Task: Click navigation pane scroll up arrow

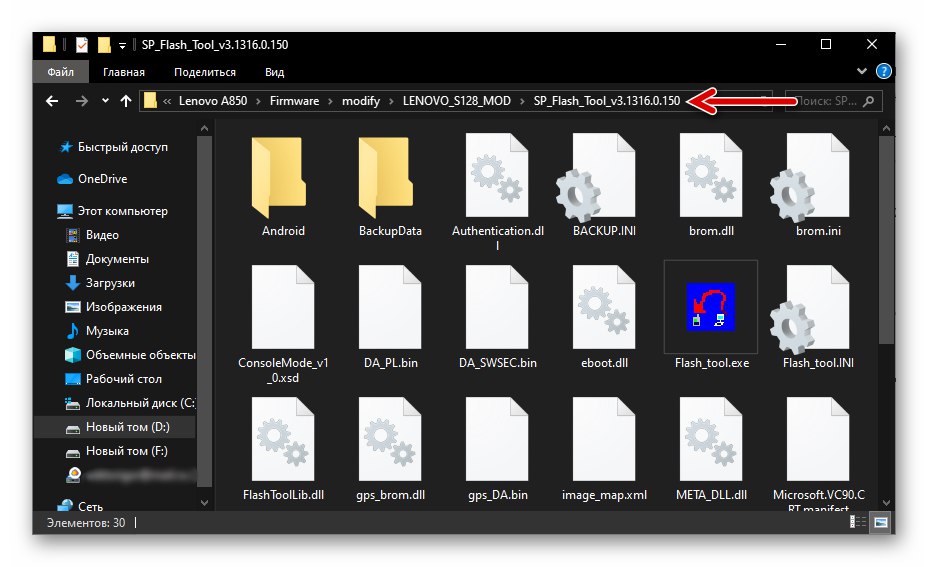Action: click(204, 128)
